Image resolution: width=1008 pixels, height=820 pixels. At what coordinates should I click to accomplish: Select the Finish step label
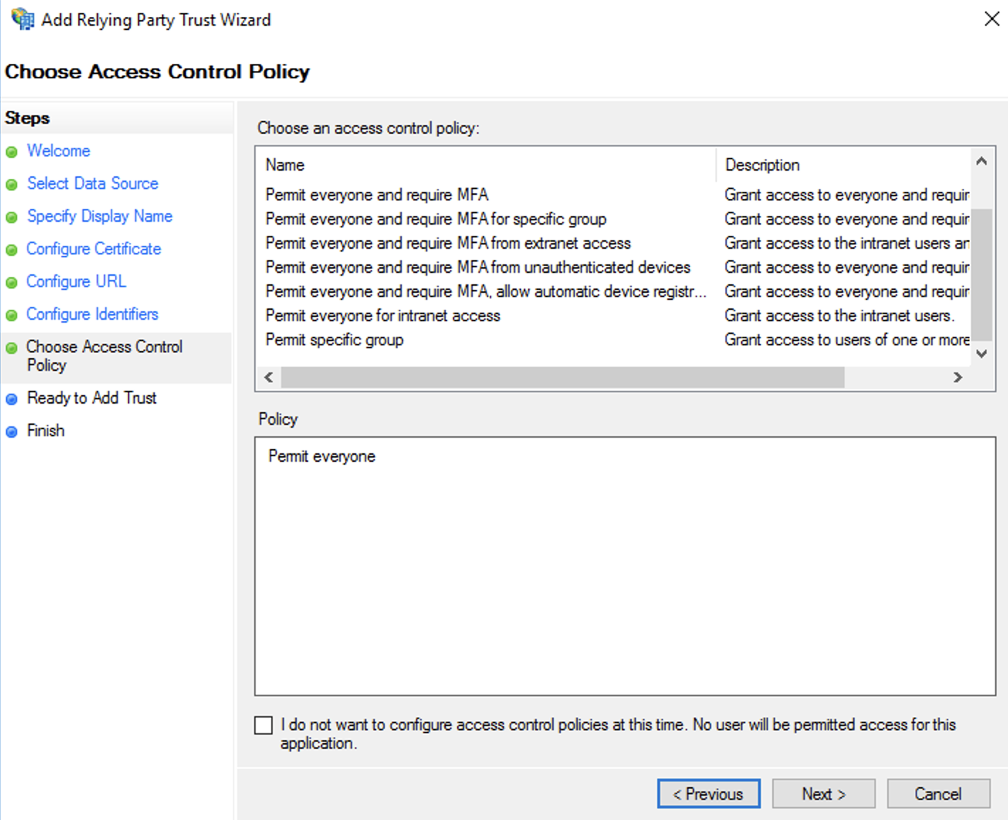click(x=46, y=431)
